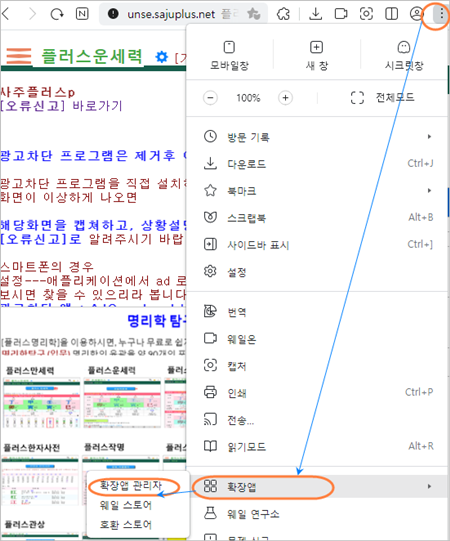The width and height of the screenshot is (450, 541).
Task: Expand the 북마크 submenu arrow
Action: pyautogui.click(x=430, y=190)
